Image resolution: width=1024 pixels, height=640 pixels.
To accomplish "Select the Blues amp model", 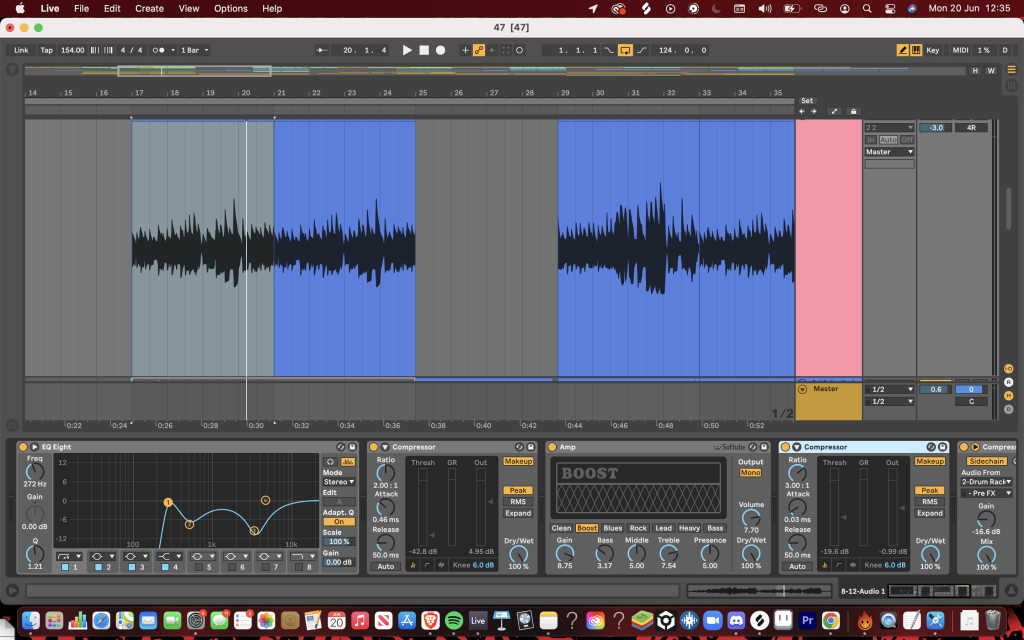I will point(613,528).
